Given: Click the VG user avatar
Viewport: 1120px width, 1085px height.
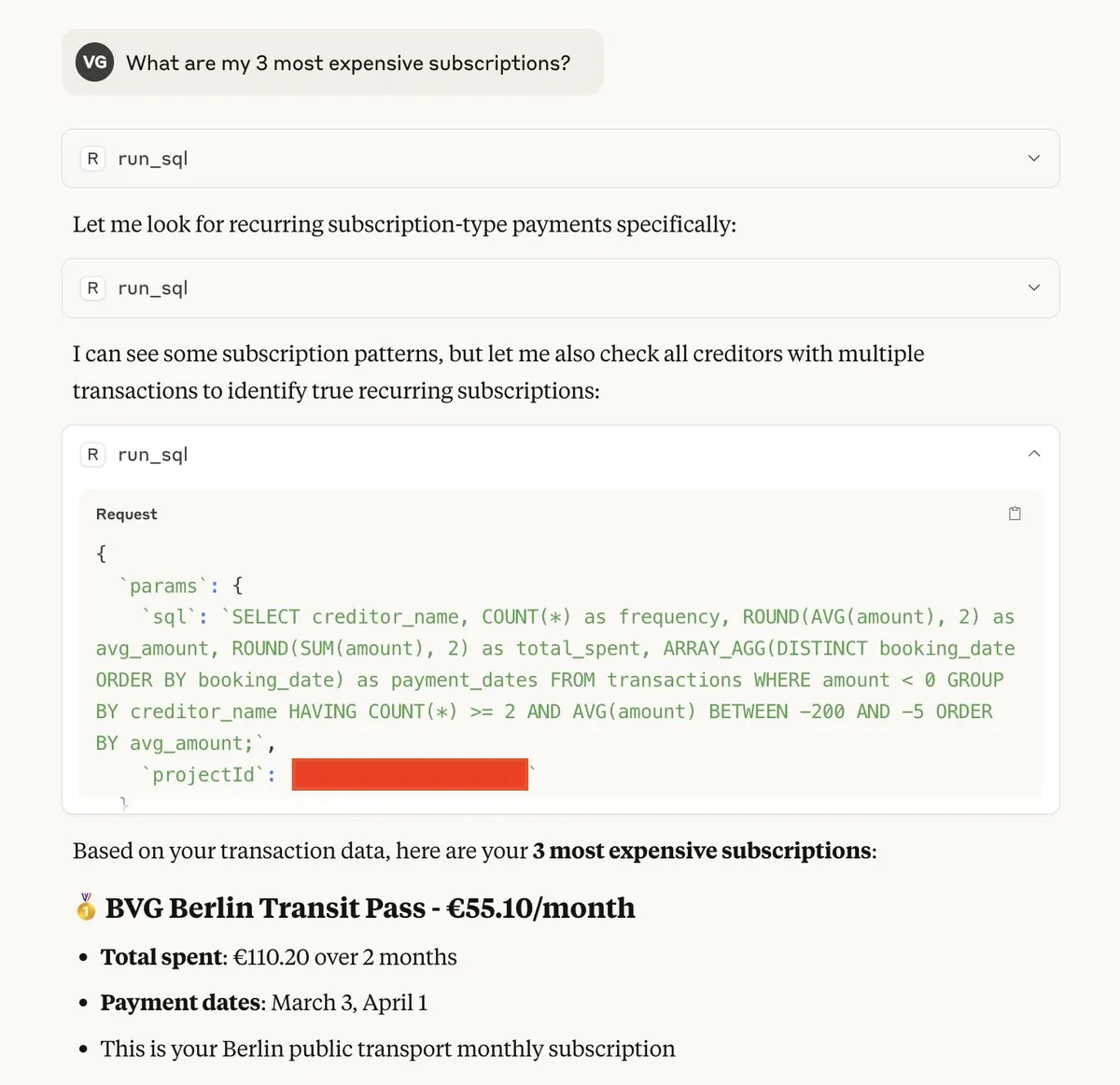Looking at the screenshot, I should pyautogui.click(x=94, y=63).
